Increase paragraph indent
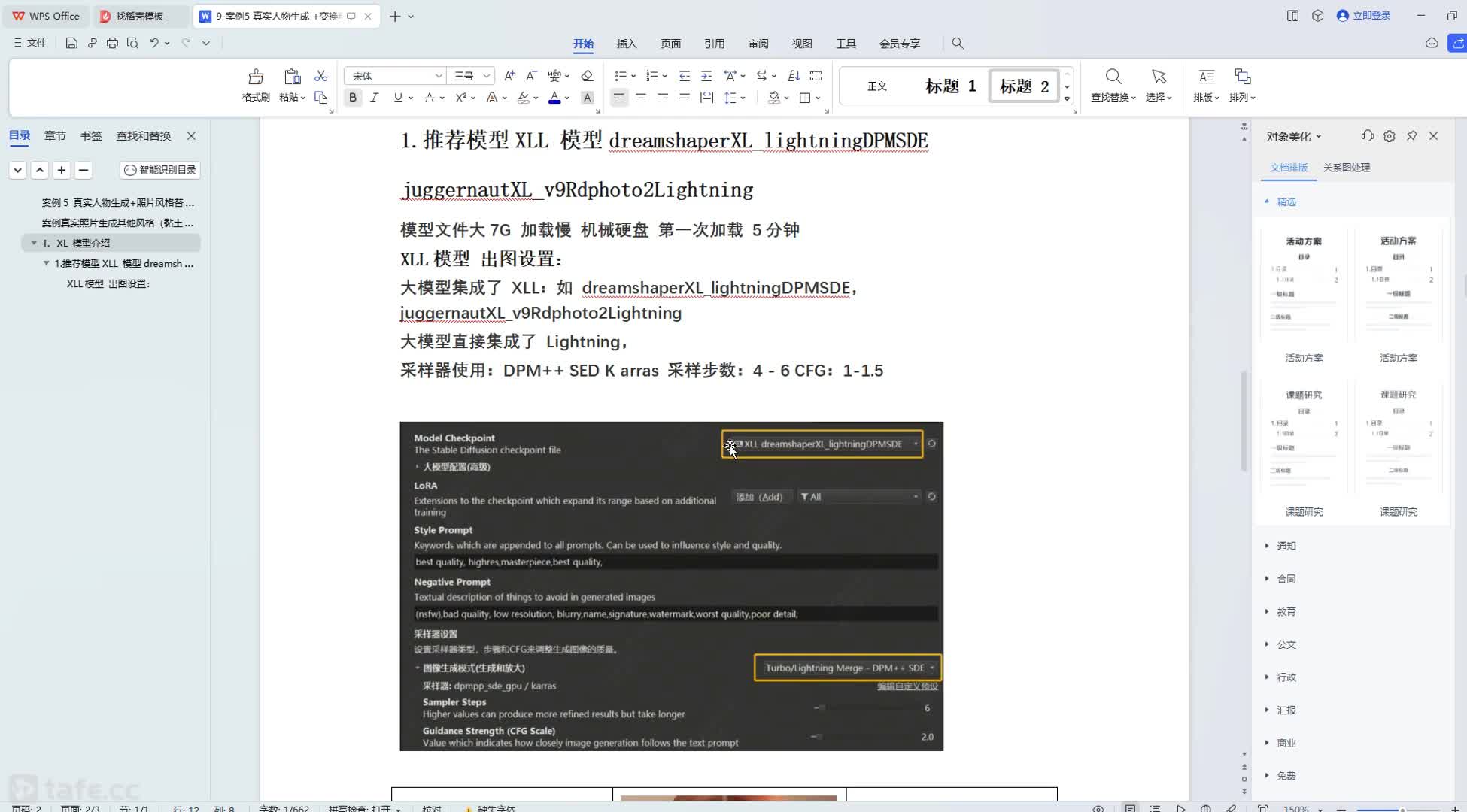 click(706, 76)
